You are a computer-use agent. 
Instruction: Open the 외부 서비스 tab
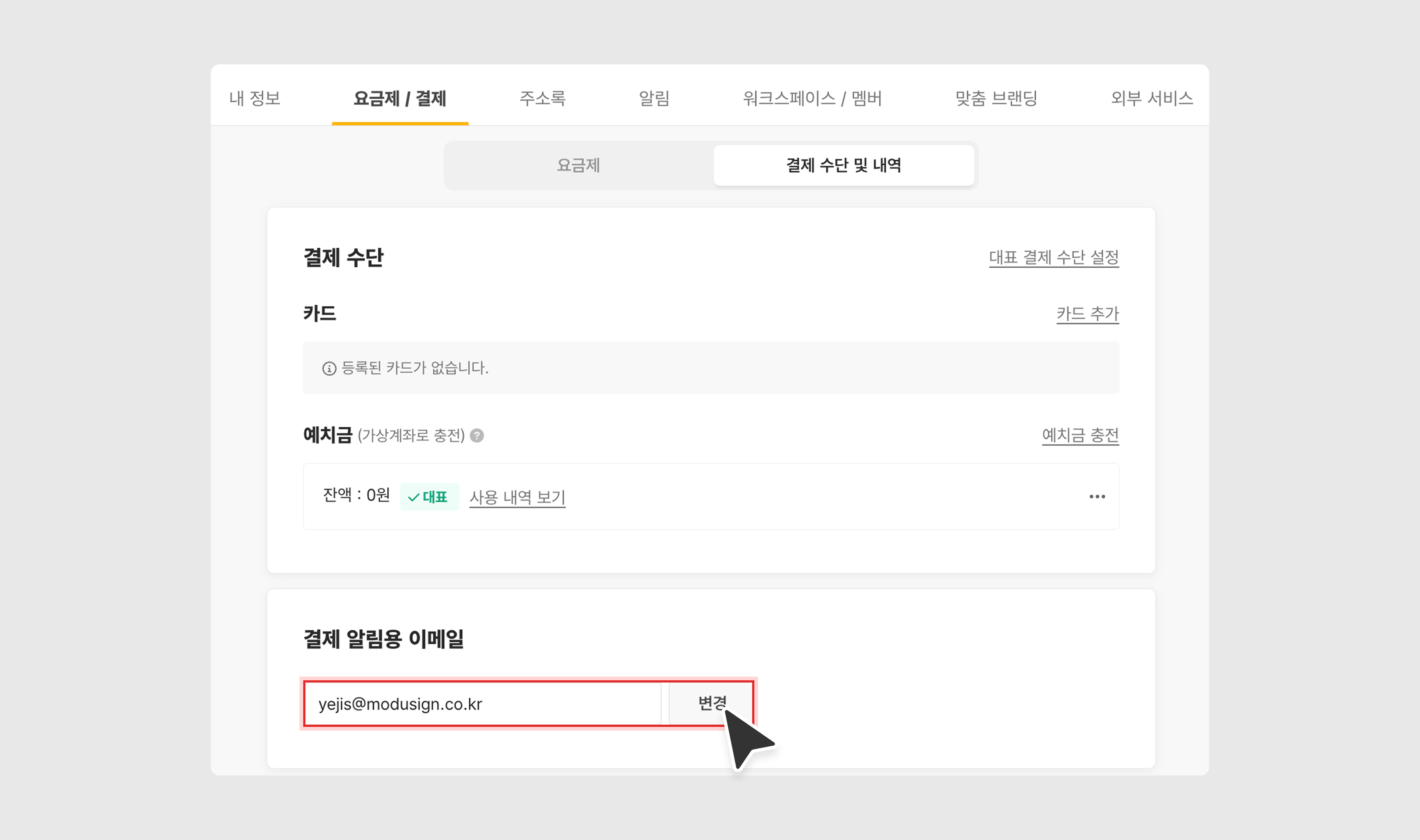point(1151,98)
